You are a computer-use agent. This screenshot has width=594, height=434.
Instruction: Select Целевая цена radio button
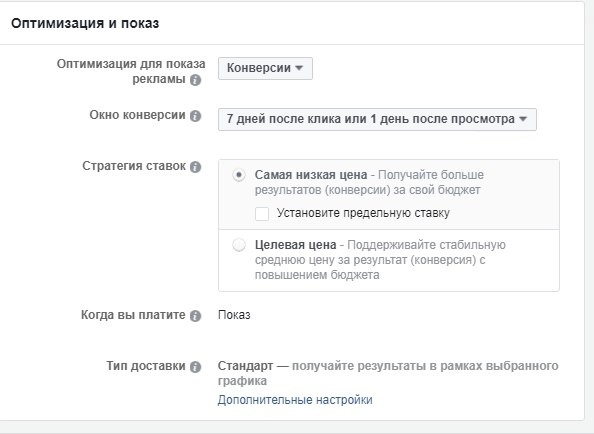(239, 245)
